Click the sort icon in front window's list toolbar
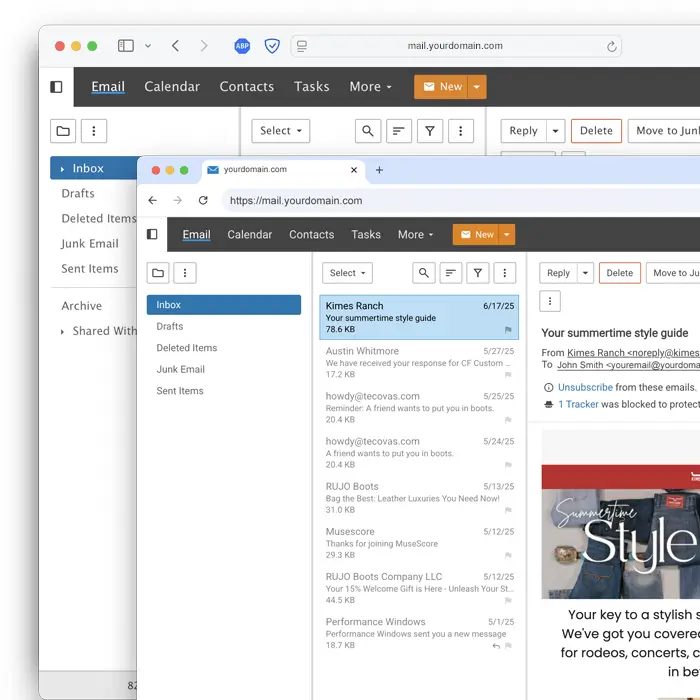Viewport: 700px width, 700px height. [451, 273]
